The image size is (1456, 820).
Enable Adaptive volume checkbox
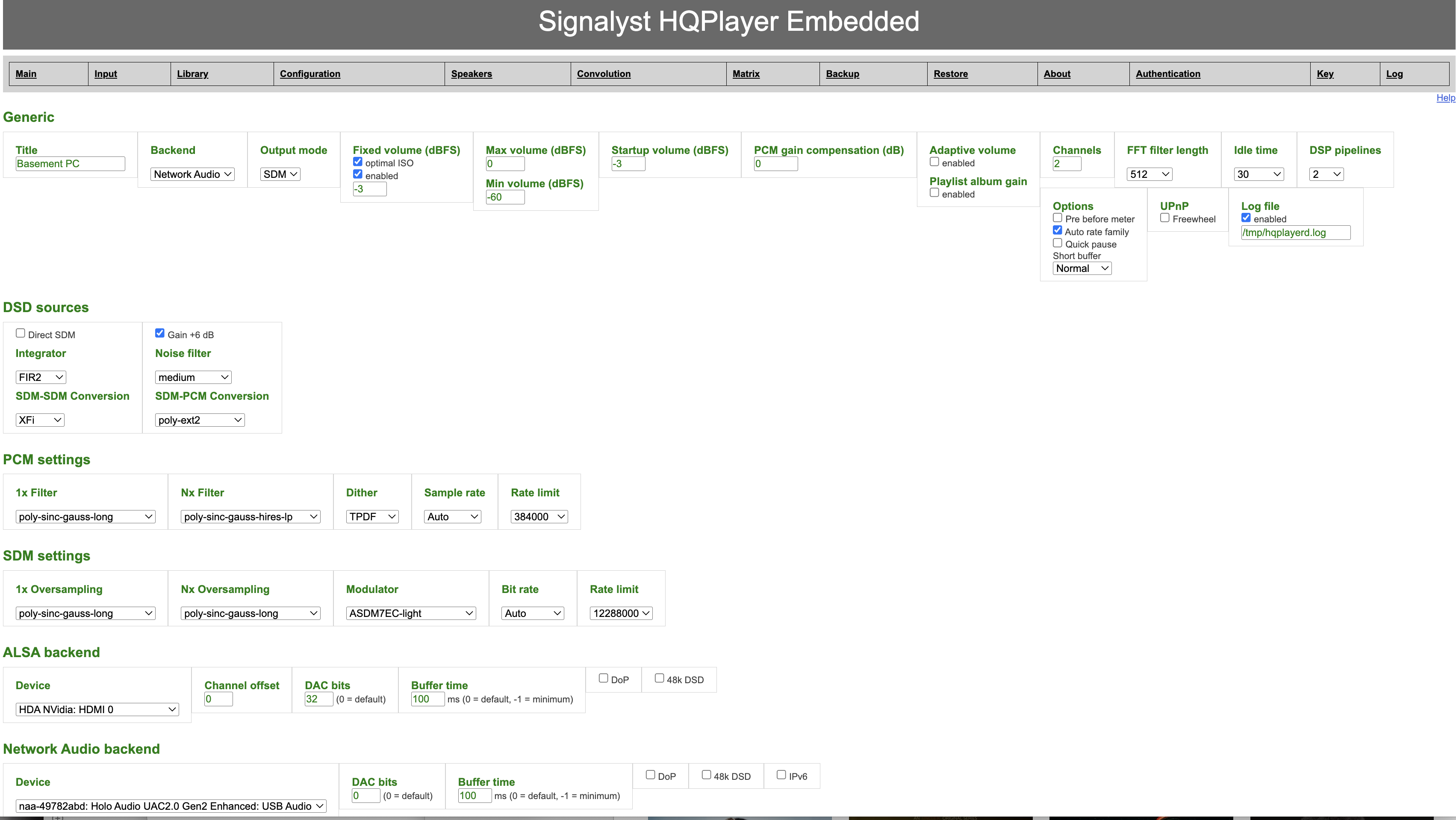[x=934, y=162]
